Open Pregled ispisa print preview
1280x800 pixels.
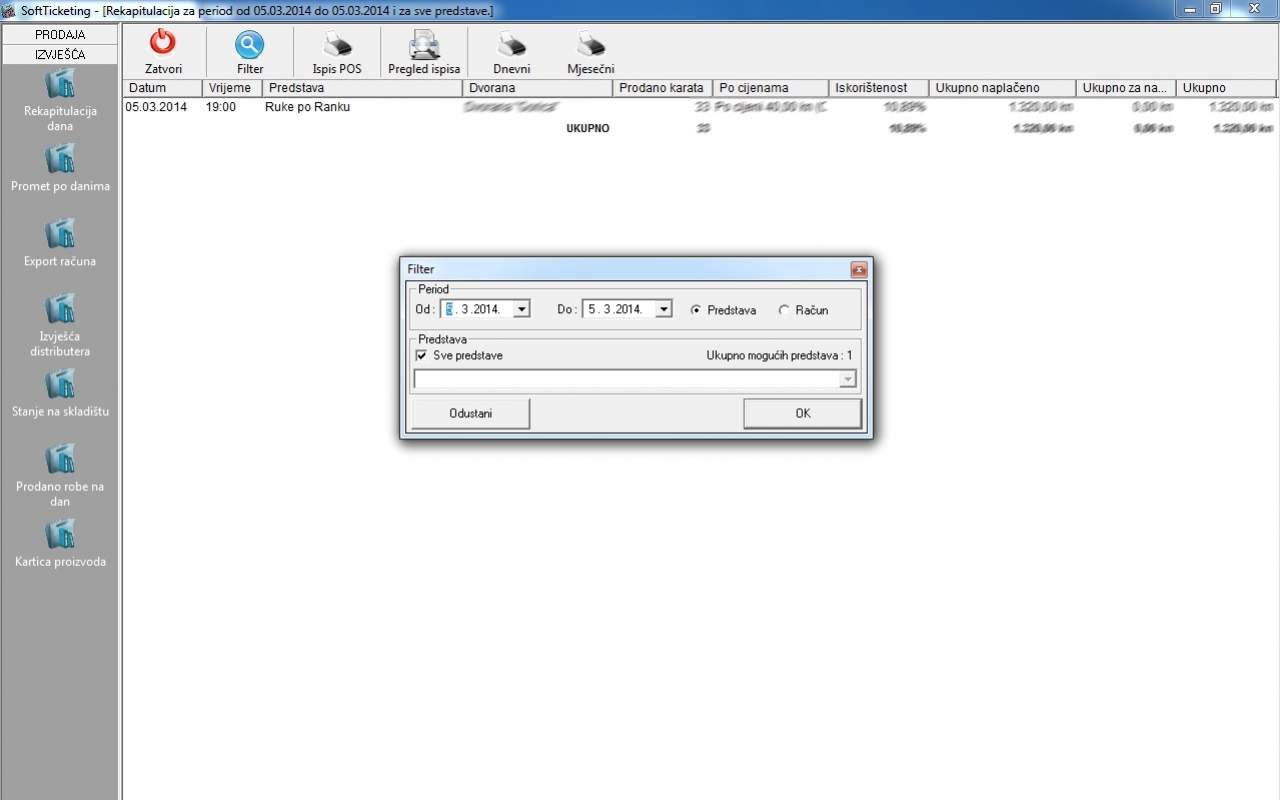(x=424, y=45)
